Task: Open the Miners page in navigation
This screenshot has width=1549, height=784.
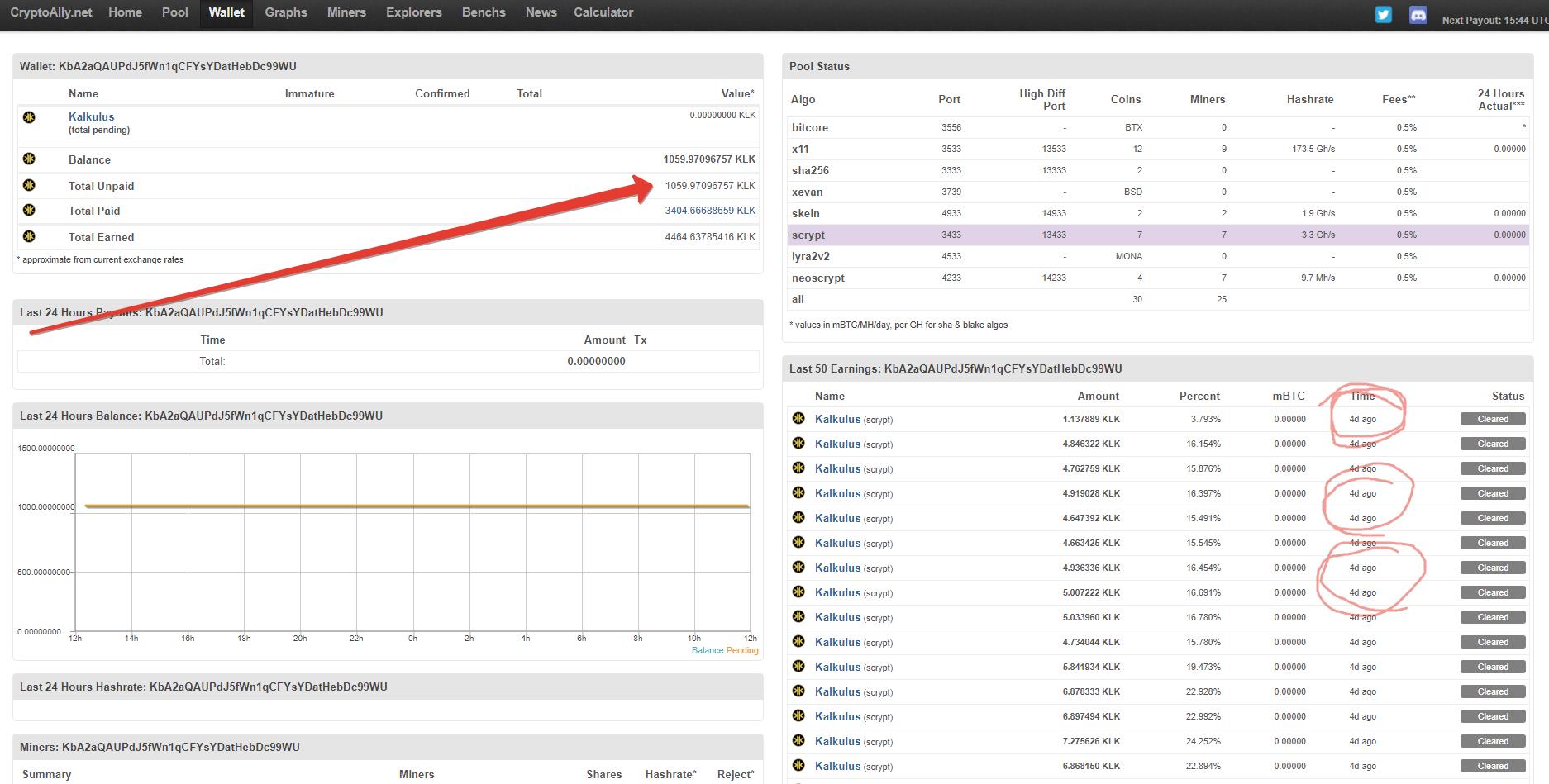Action: point(346,12)
